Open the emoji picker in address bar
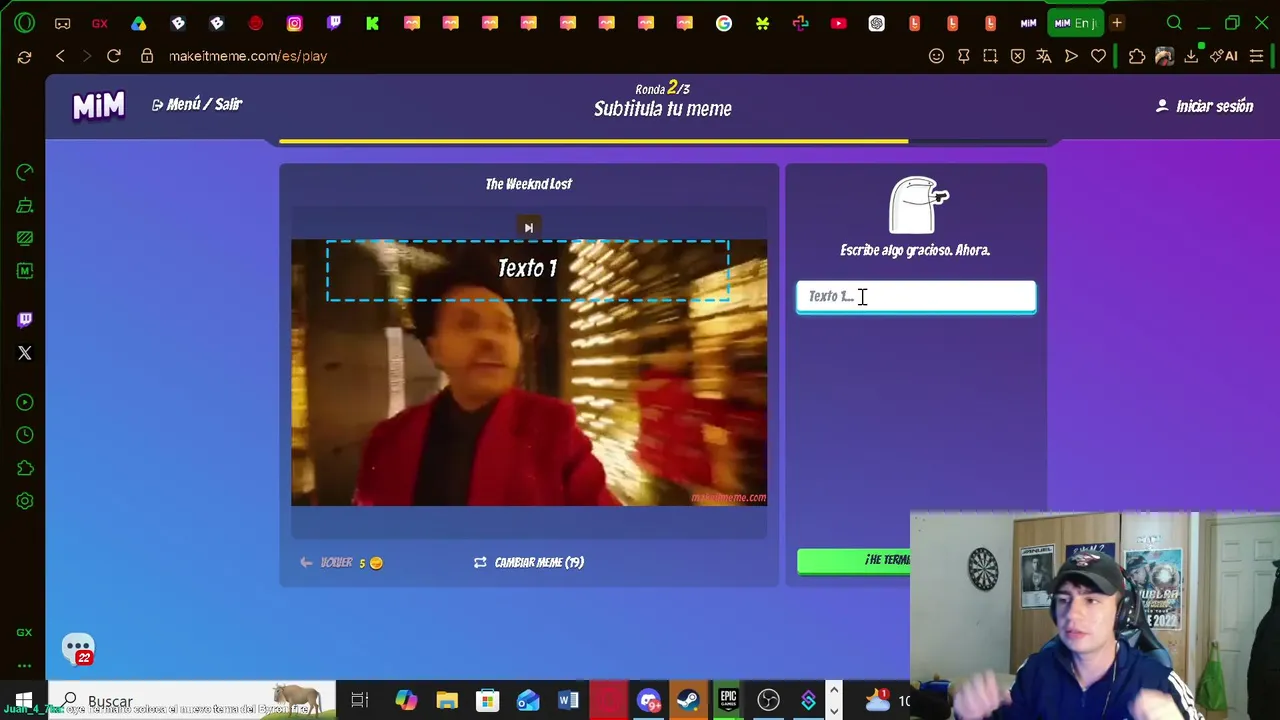 coord(936,56)
